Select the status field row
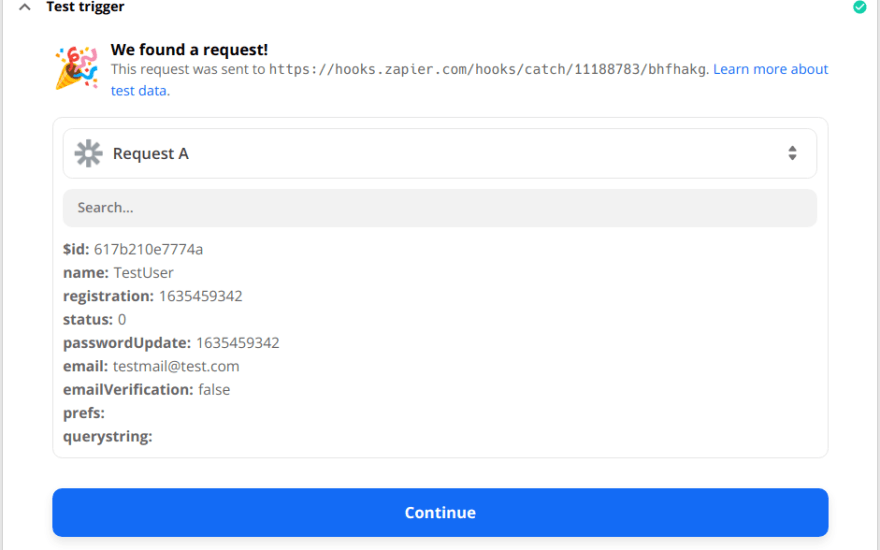Viewport: 880px width, 550px height. coord(94,319)
